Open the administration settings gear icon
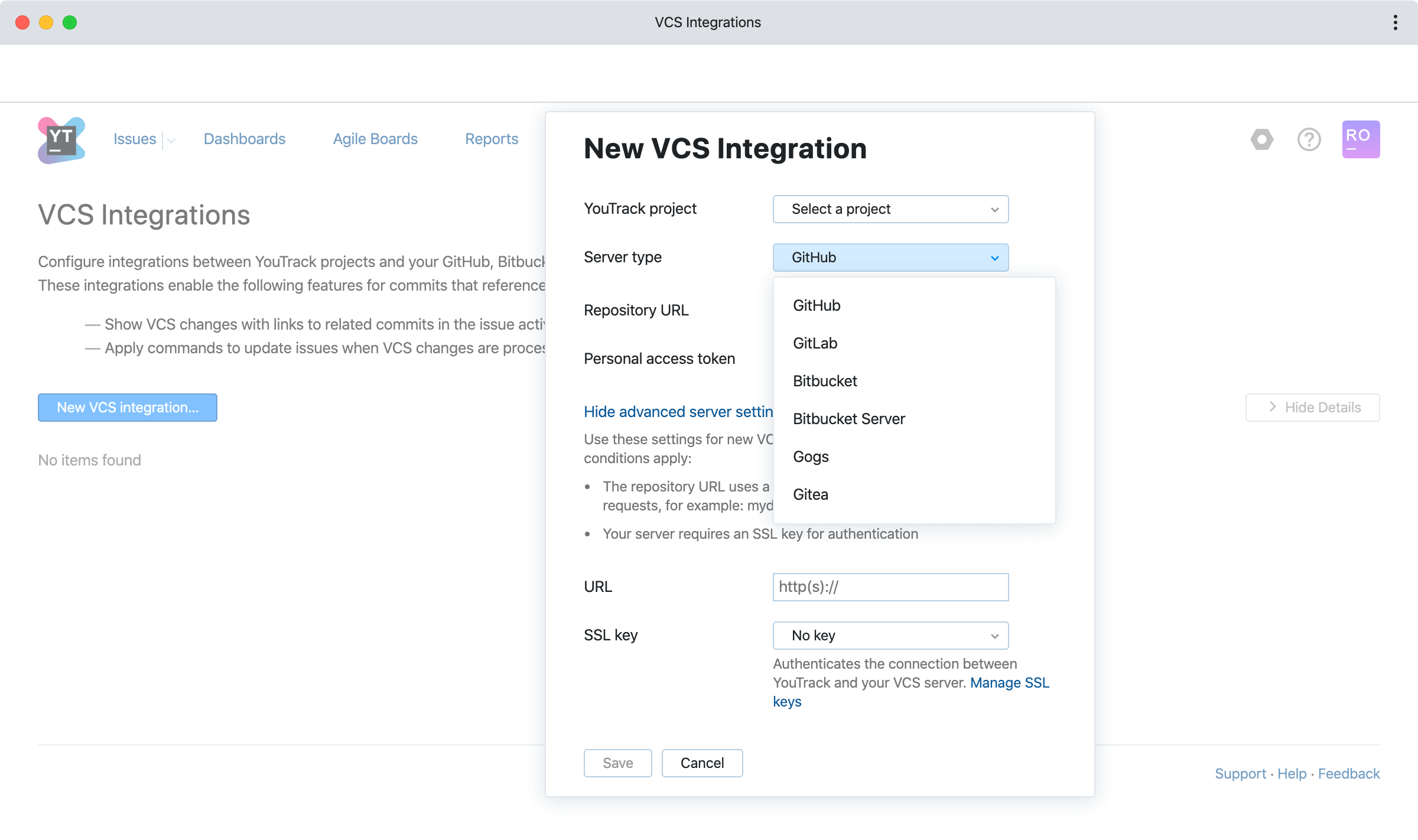1418x840 pixels. (1262, 139)
